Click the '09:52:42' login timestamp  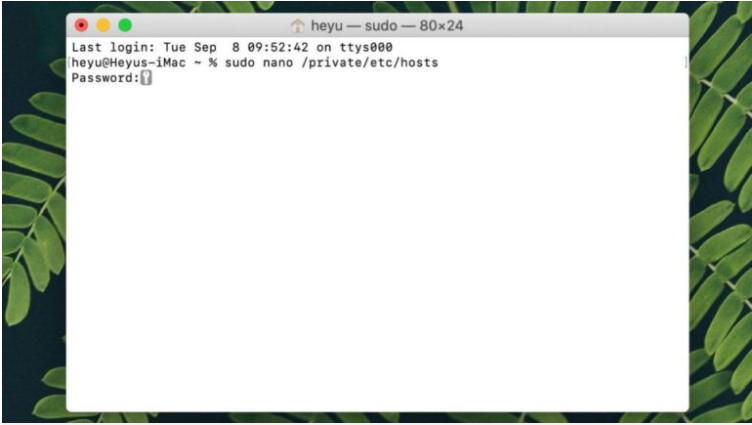click(278, 47)
